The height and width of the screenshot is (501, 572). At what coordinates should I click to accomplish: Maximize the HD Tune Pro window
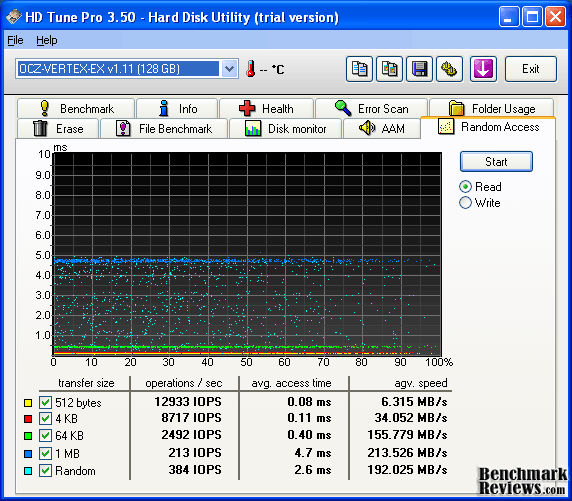coord(532,16)
